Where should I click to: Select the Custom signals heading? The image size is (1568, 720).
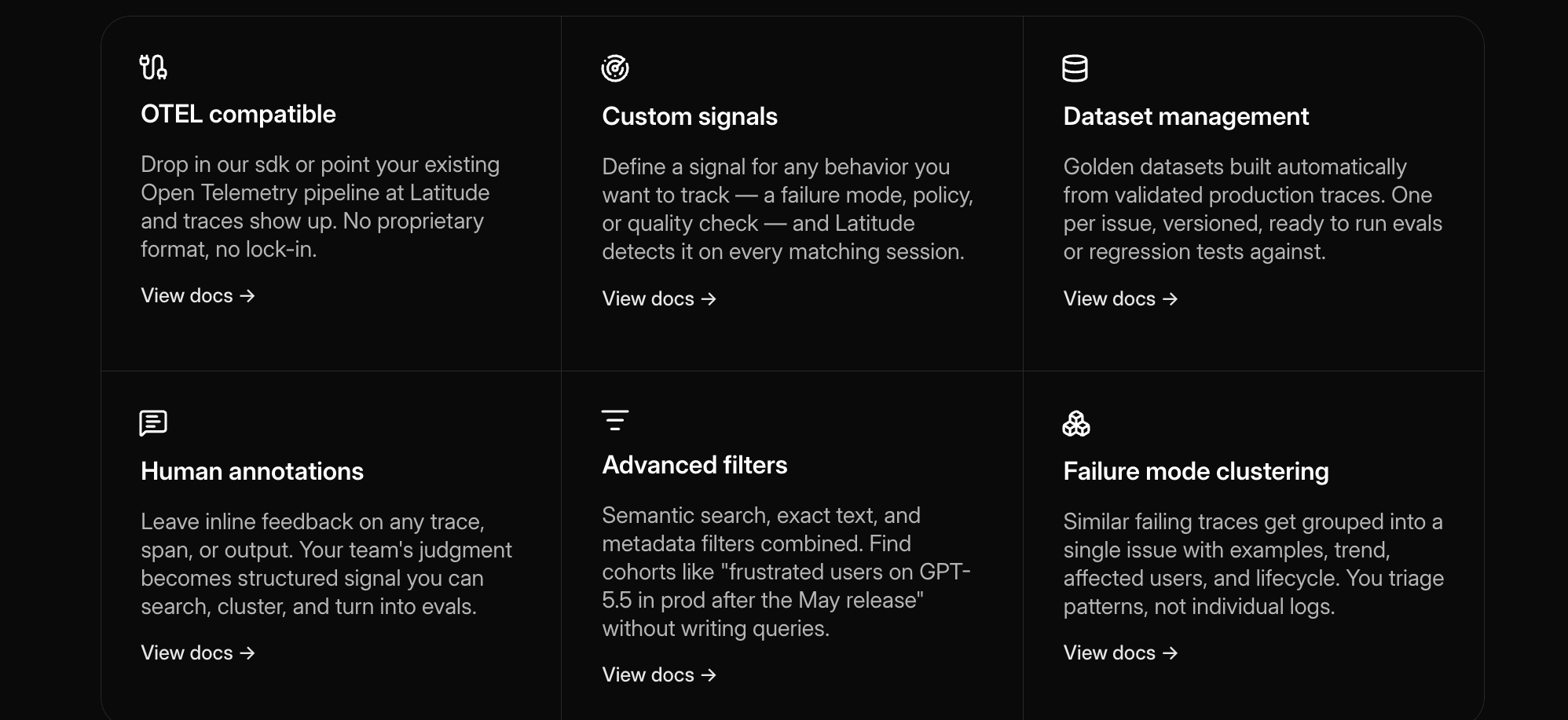pyautogui.click(x=690, y=116)
